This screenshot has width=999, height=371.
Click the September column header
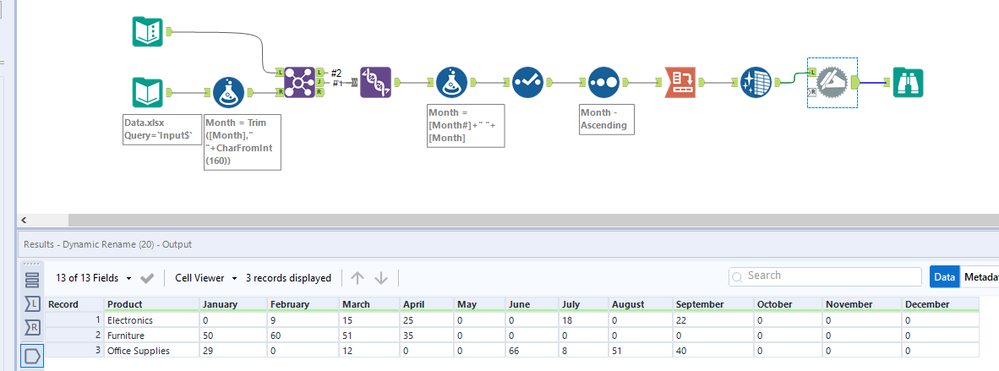(x=714, y=304)
